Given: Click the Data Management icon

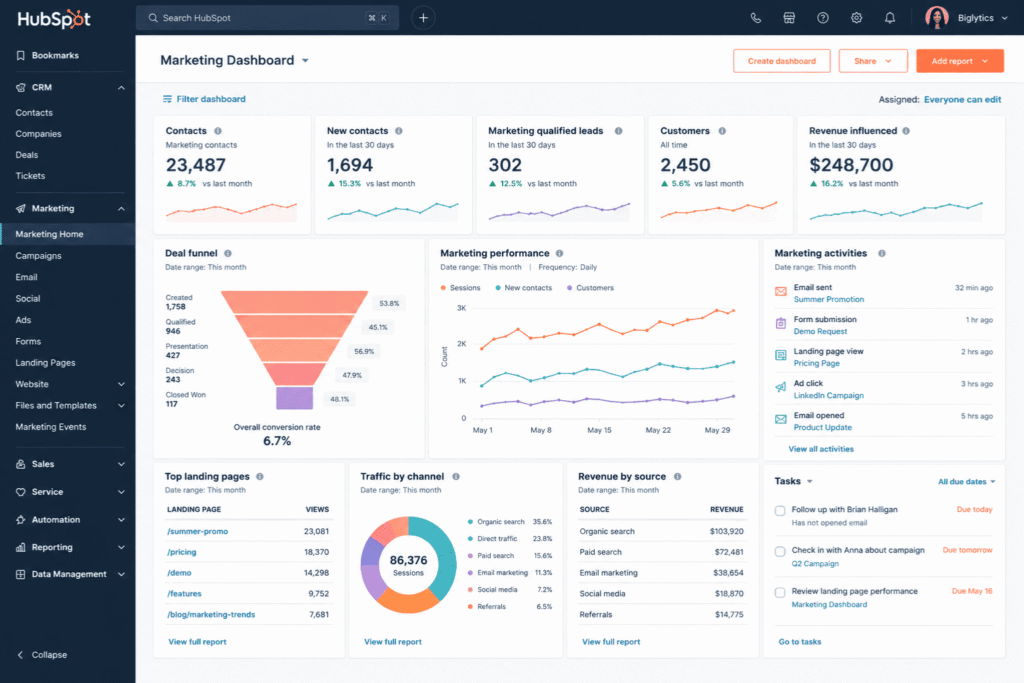Looking at the screenshot, I should coord(20,575).
